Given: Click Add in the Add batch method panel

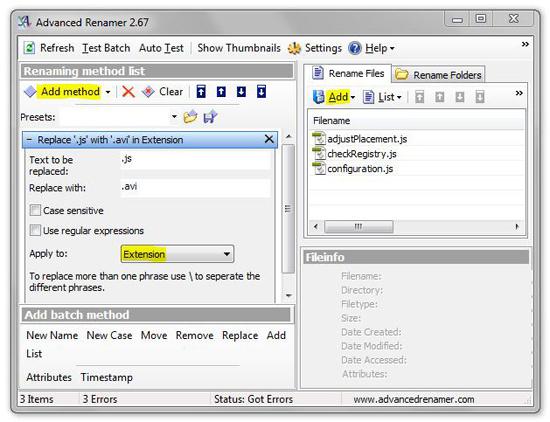Looking at the screenshot, I should point(276,335).
